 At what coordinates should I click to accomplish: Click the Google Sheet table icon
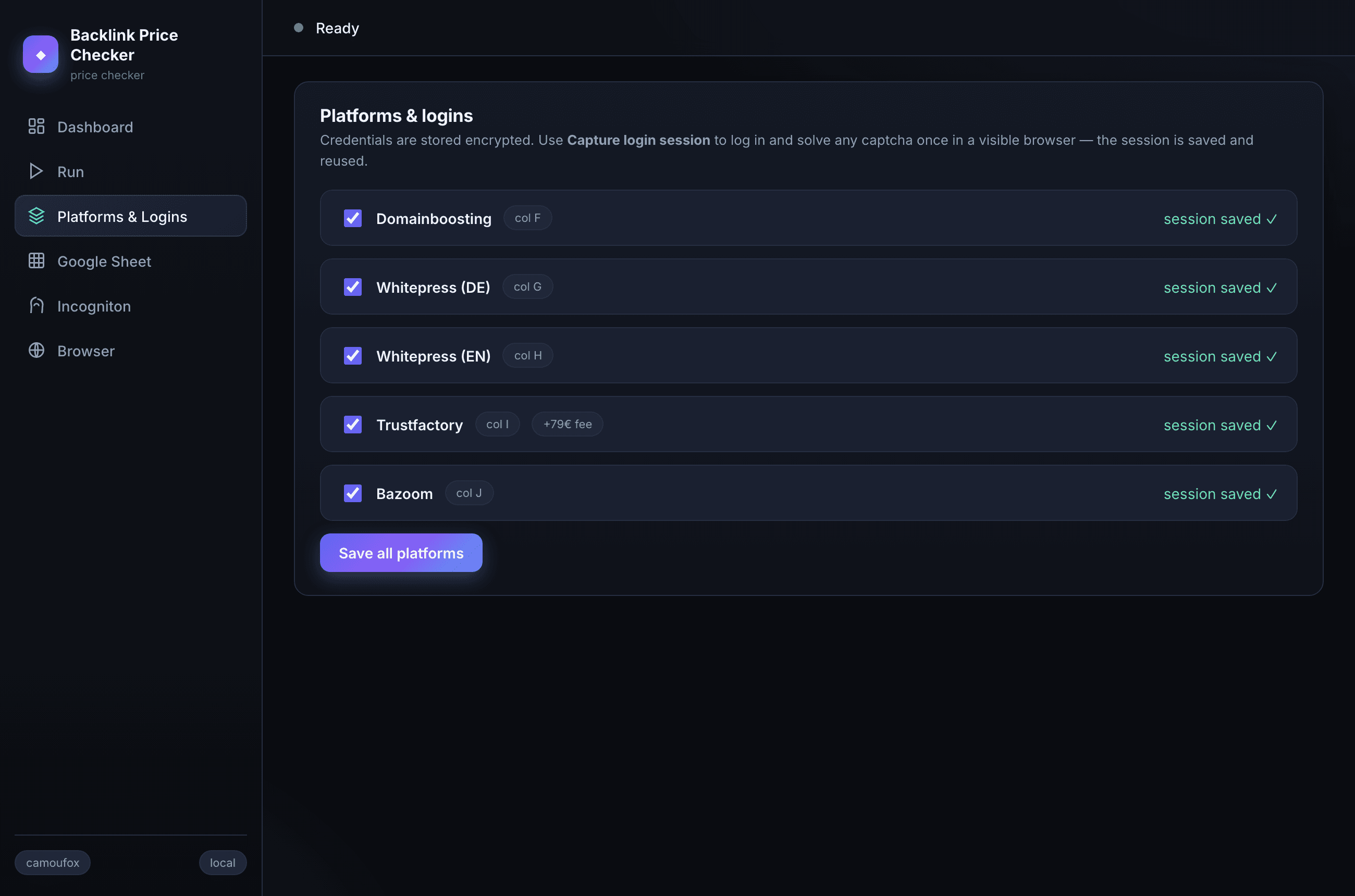tap(36, 260)
